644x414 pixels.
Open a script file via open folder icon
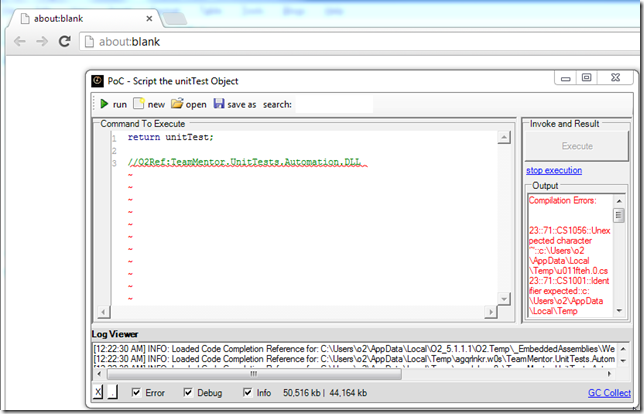[x=177, y=104]
